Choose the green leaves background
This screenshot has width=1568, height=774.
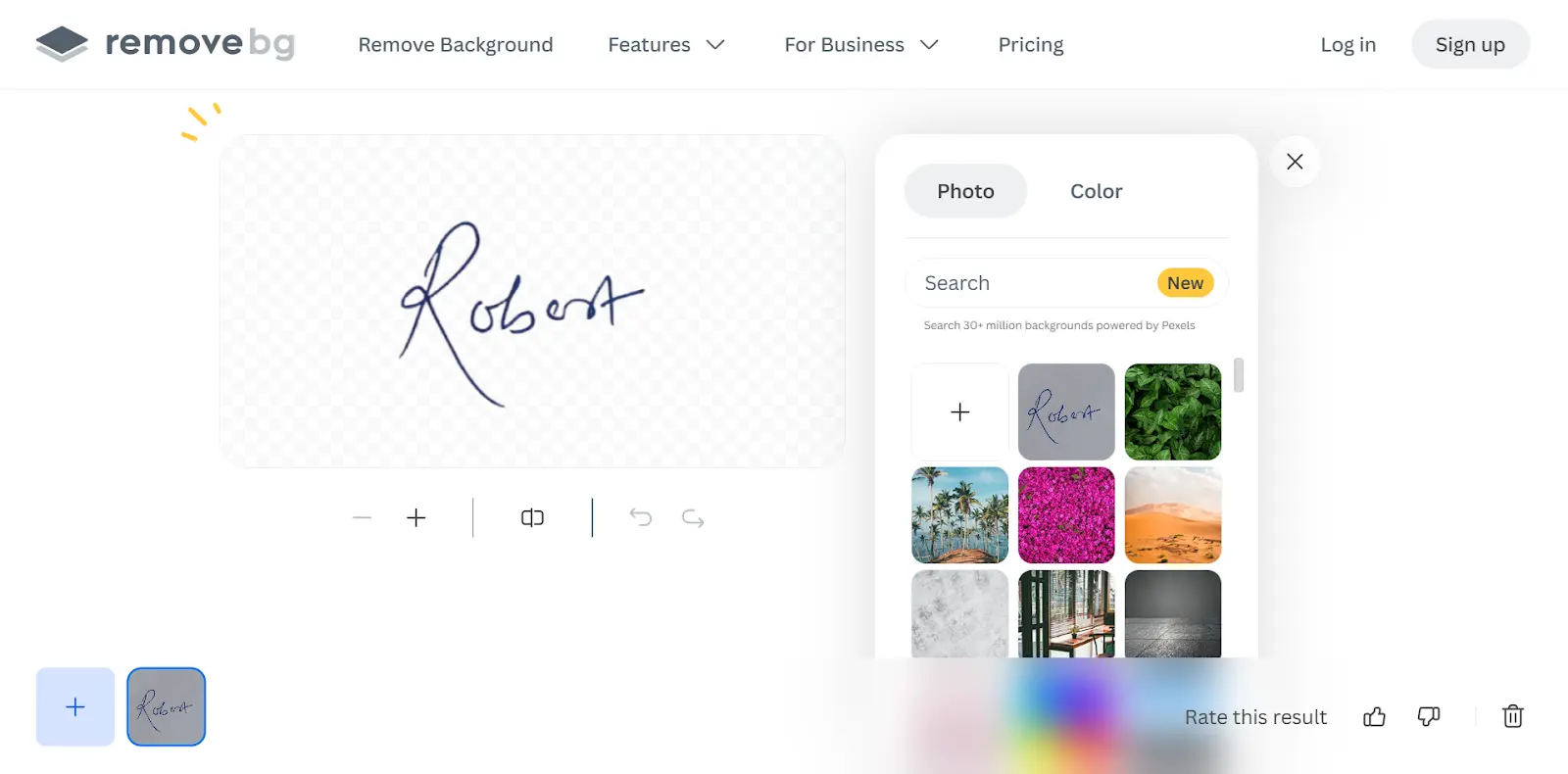pyautogui.click(x=1173, y=412)
